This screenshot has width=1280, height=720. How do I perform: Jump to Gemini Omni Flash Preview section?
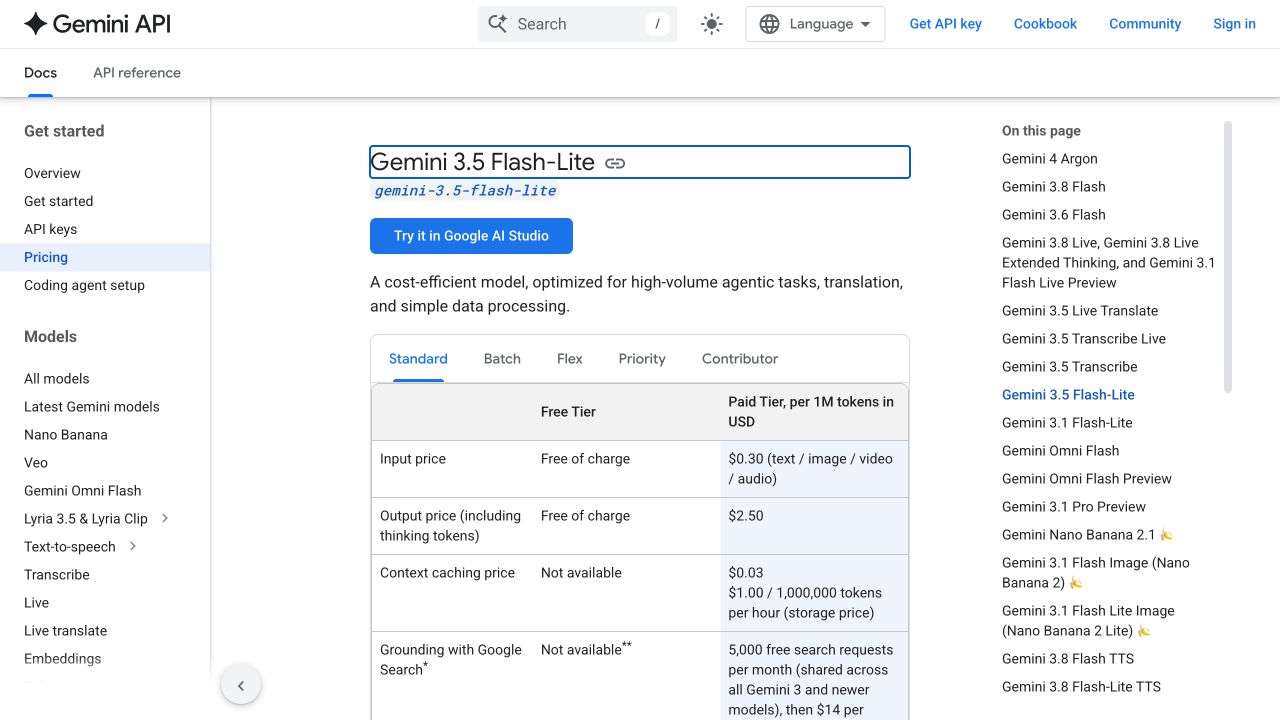click(1087, 478)
